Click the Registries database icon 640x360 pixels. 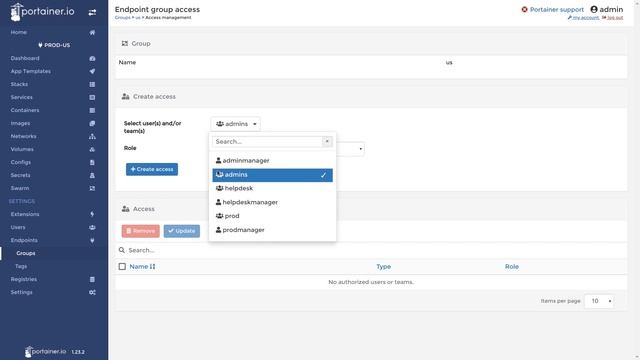(92, 280)
